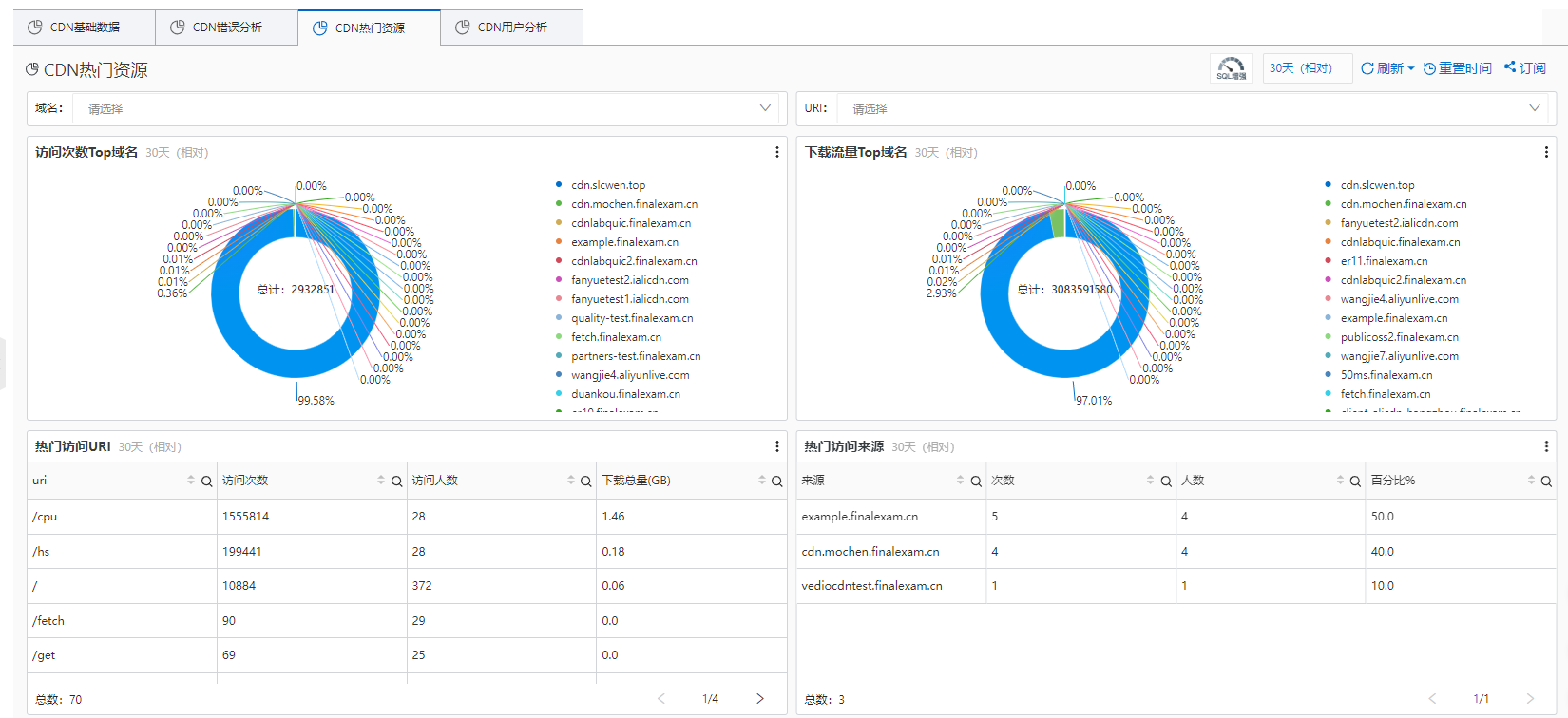Viewport: 1568px width, 718px height.
Task: Search the 次数 column
Action: [1166, 482]
